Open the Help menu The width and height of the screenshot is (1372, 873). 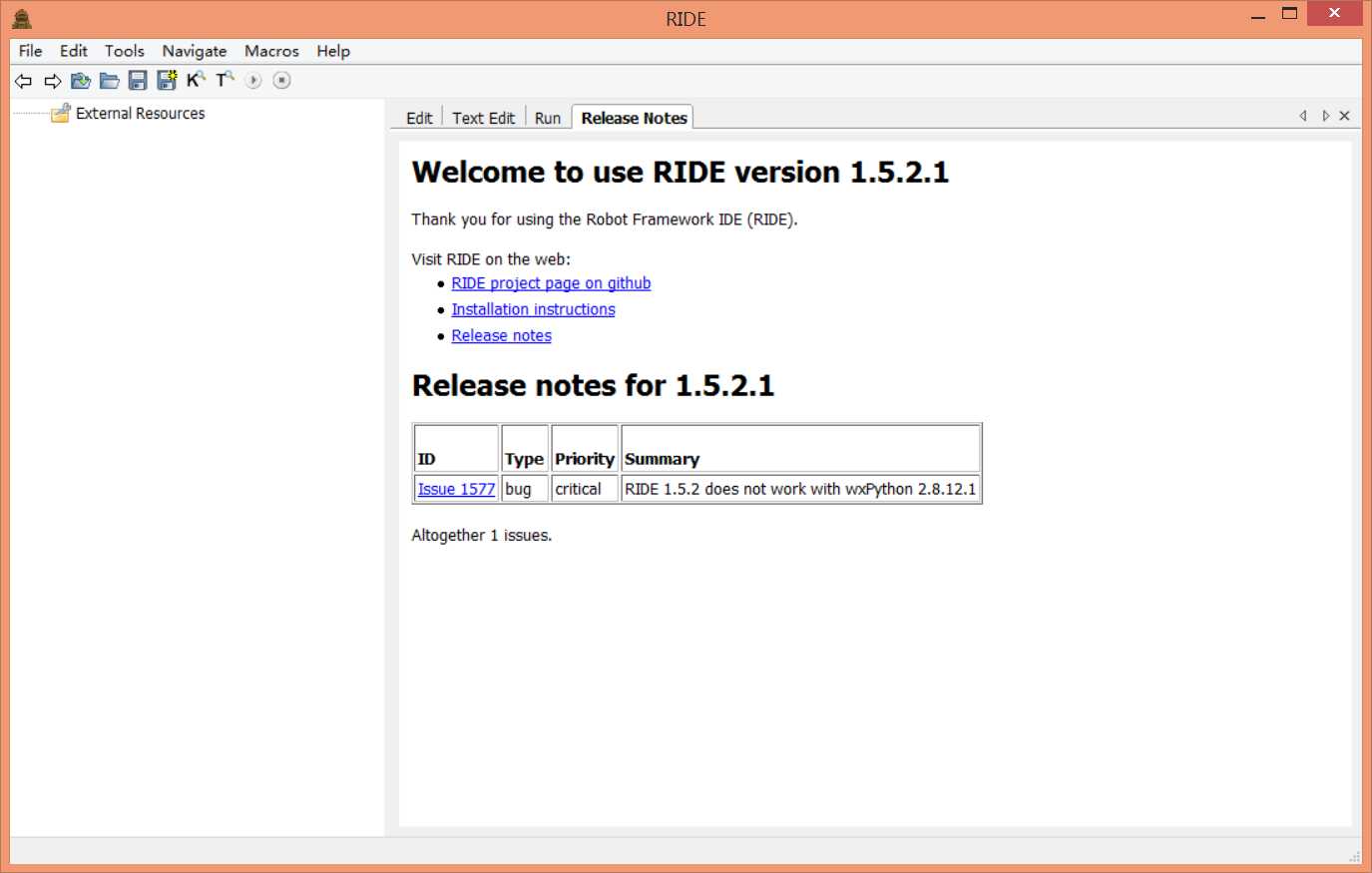tap(333, 51)
